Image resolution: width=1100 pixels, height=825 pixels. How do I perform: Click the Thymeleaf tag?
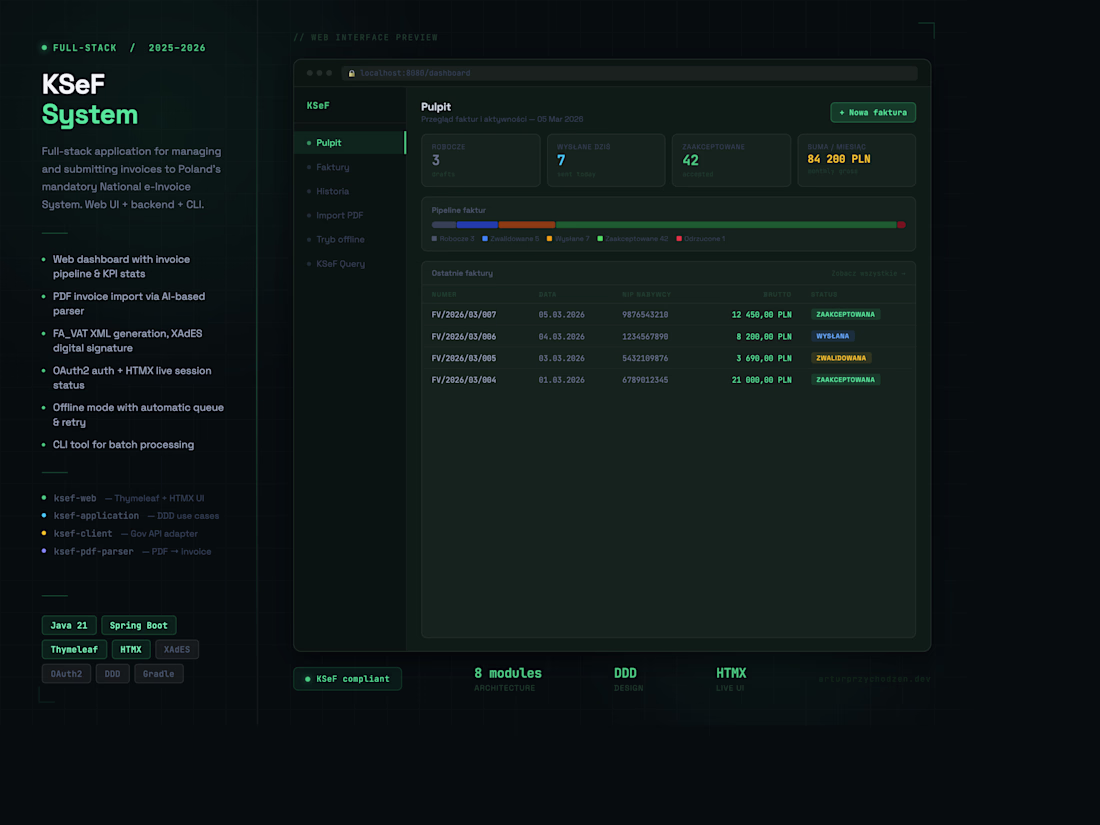tap(74, 650)
